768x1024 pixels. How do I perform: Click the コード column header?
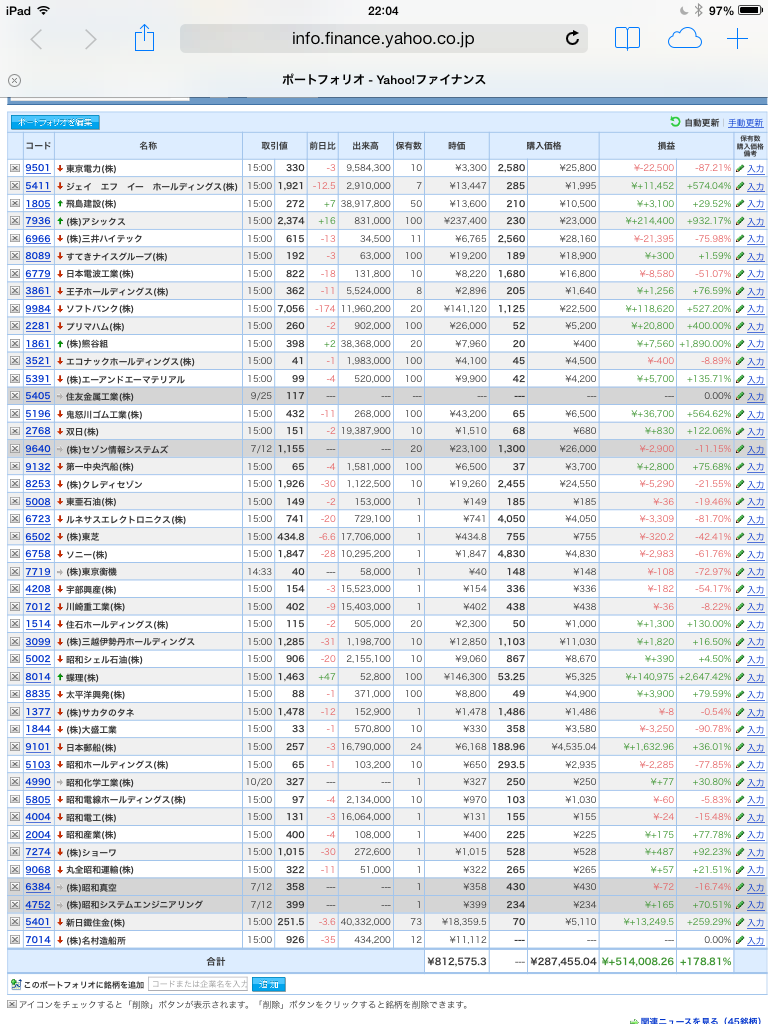(39, 146)
